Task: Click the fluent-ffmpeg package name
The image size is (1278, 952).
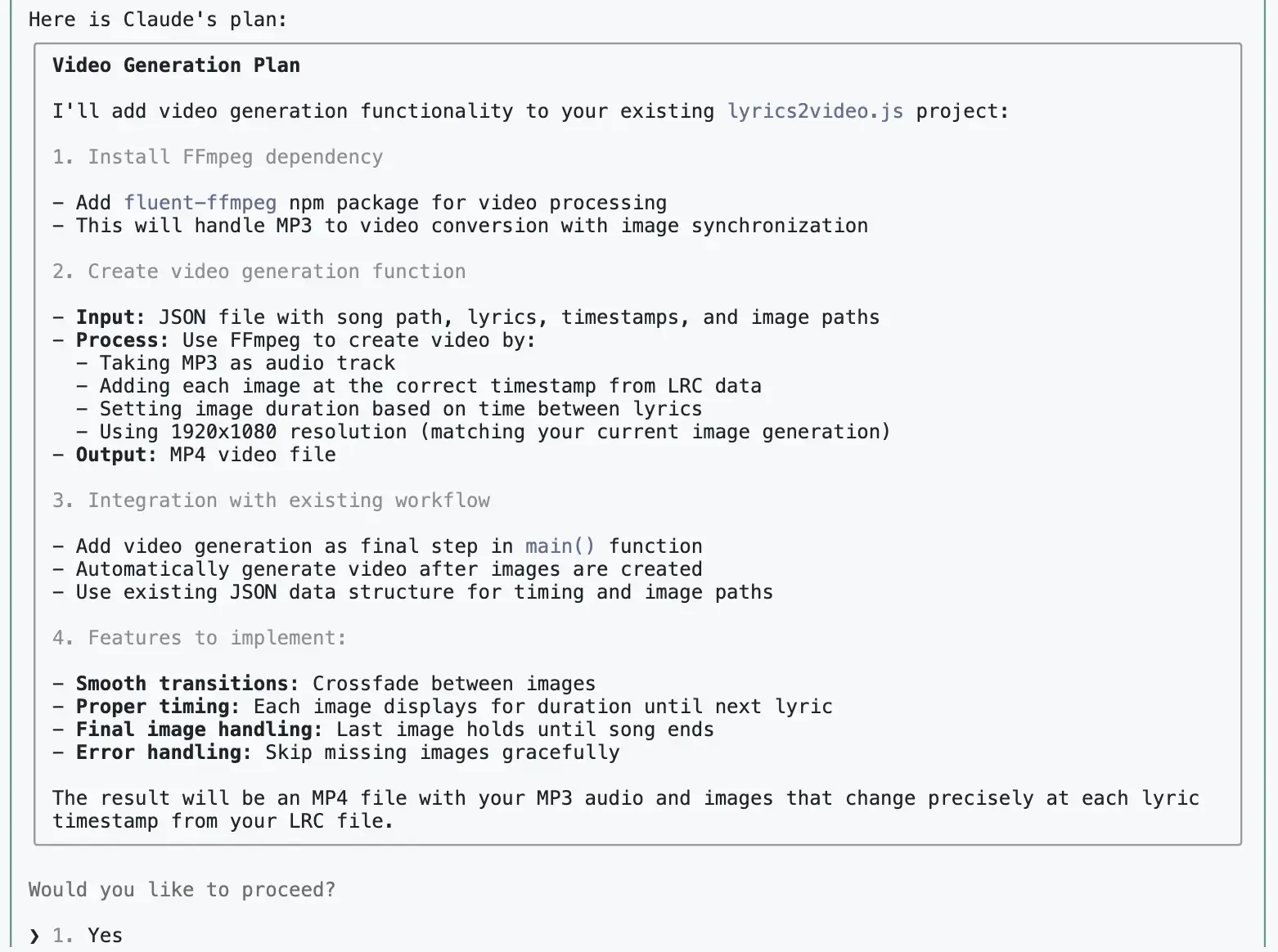Action: click(200, 203)
